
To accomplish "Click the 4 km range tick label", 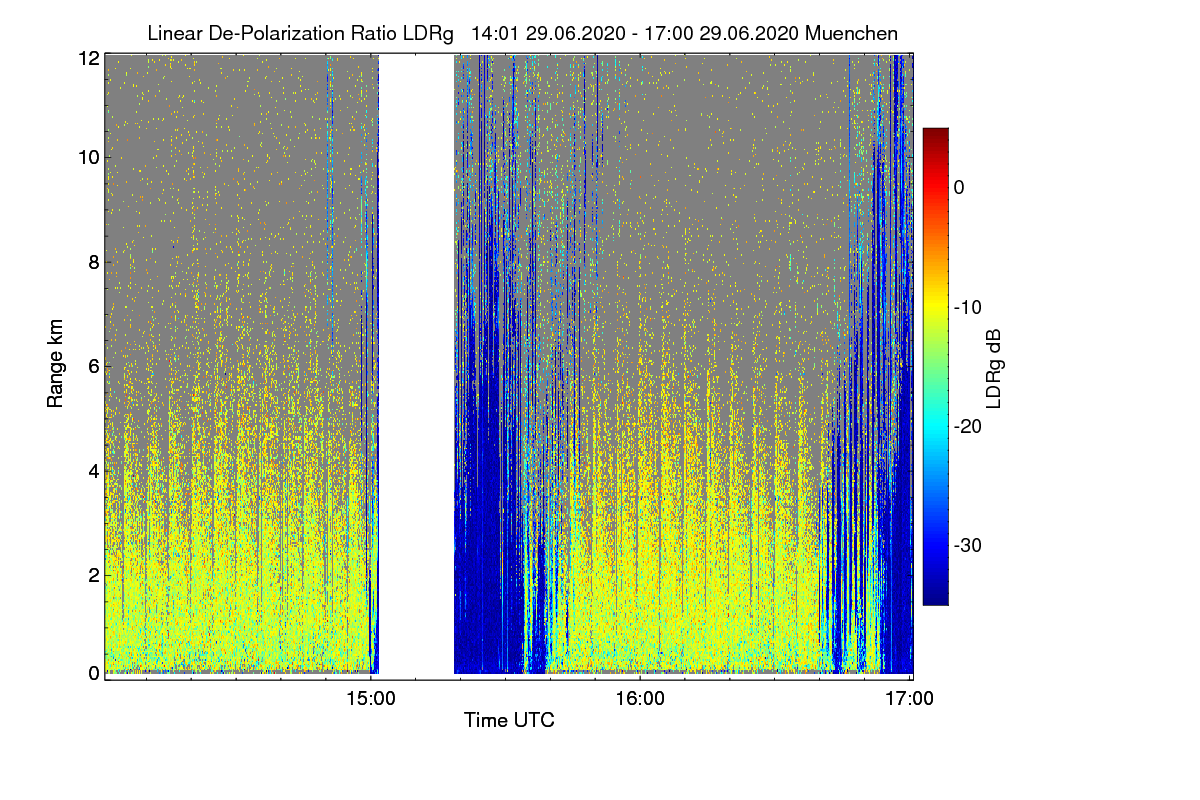I will coord(93,470).
